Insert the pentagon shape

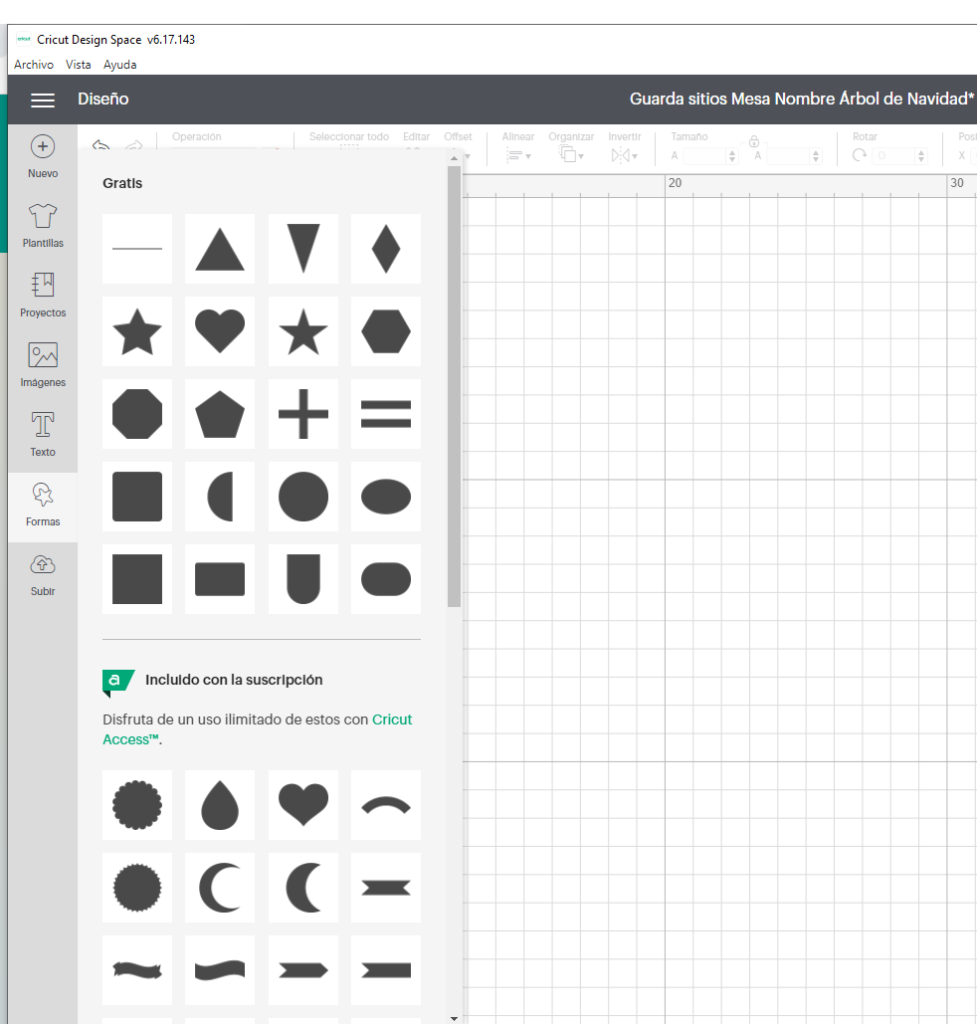point(220,414)
